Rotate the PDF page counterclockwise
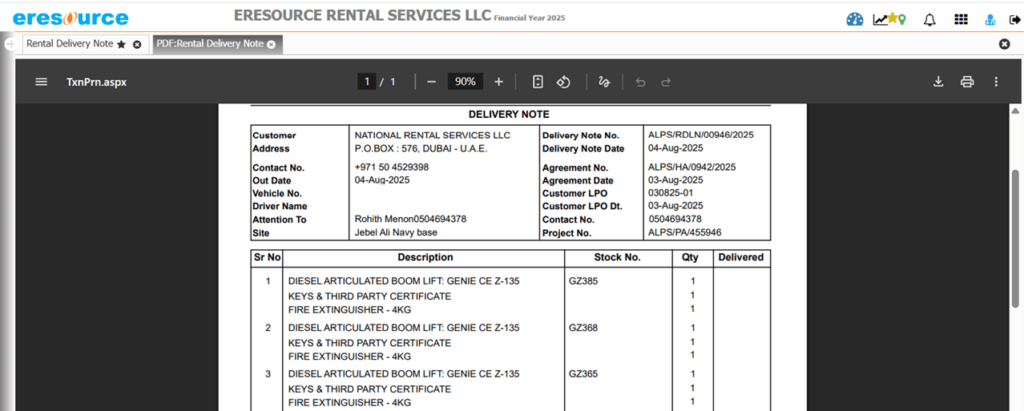This screenshot has width=1024, height=411. click(x=563, y=82)
